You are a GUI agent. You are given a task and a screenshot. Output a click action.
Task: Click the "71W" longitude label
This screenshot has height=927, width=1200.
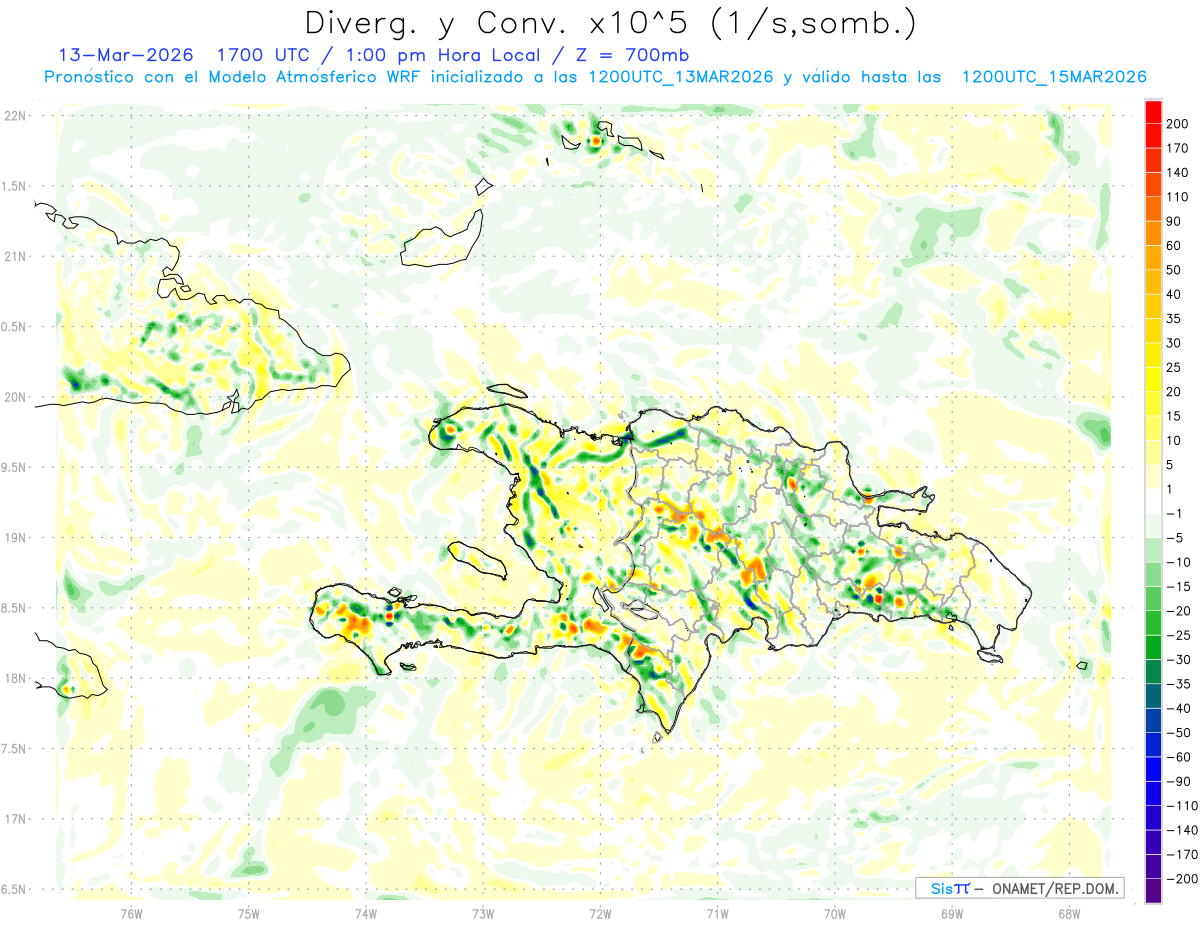[717, 913]
